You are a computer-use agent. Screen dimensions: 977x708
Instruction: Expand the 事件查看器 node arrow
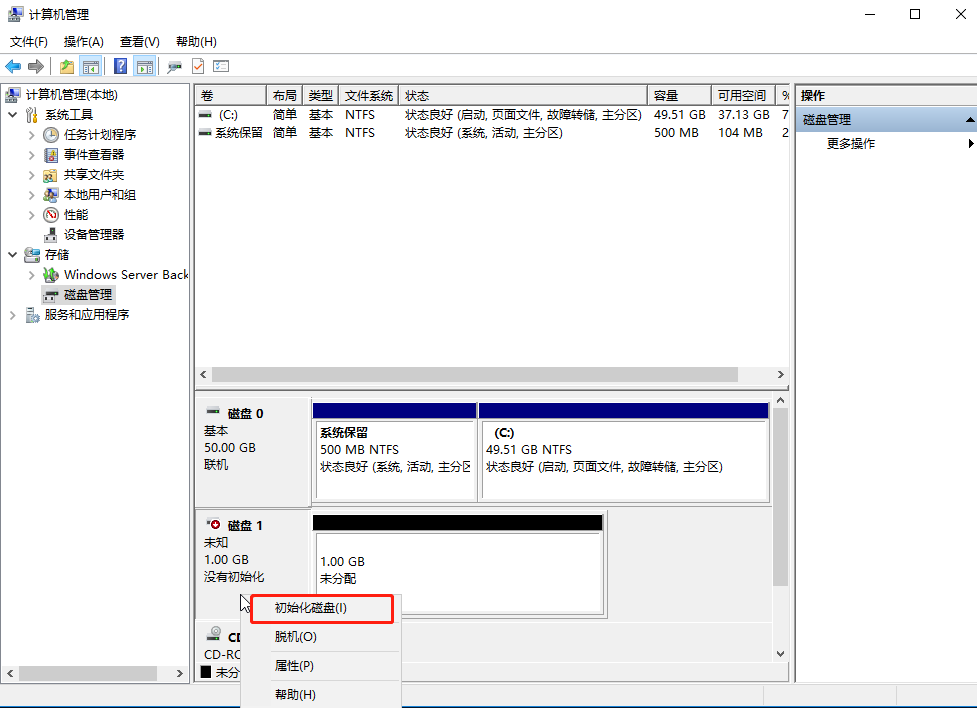[31, 155]
